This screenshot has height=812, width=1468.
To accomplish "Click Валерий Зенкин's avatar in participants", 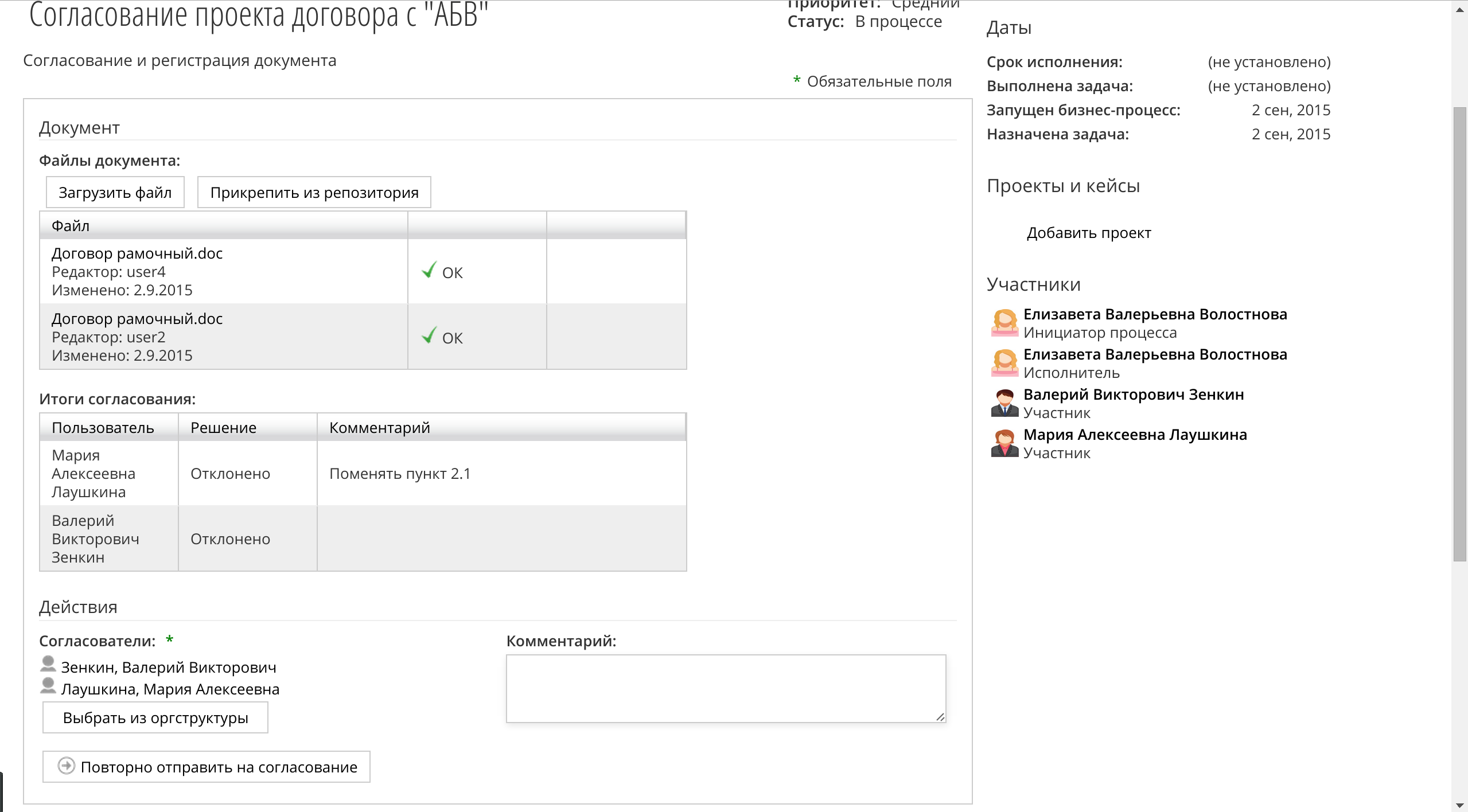I will point(1004,403).
